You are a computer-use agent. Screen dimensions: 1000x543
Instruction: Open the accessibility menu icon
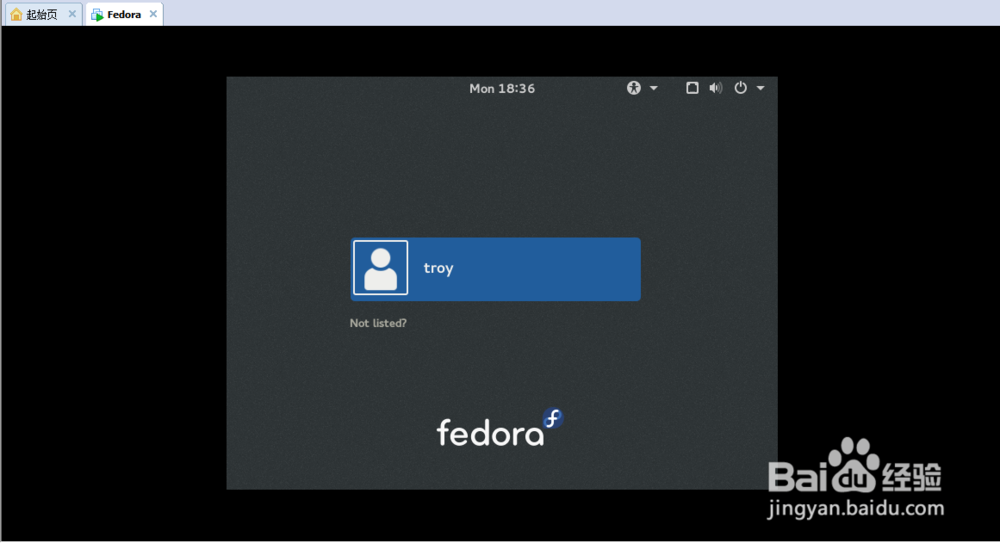pos(633,88)
